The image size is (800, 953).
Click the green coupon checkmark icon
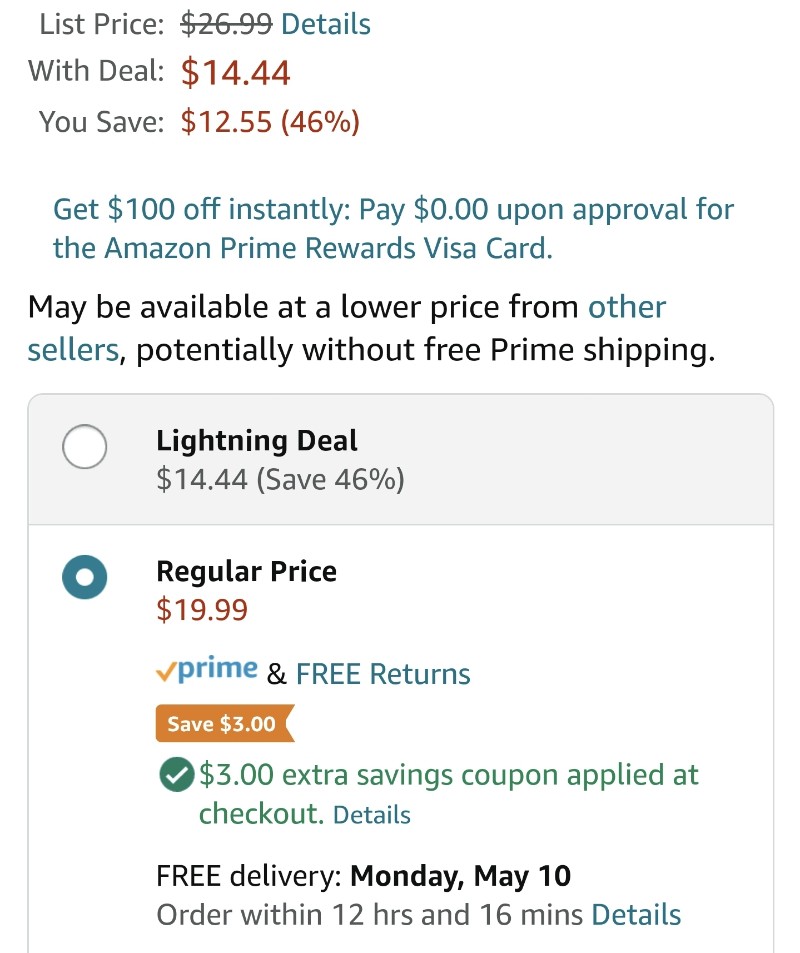176,775
